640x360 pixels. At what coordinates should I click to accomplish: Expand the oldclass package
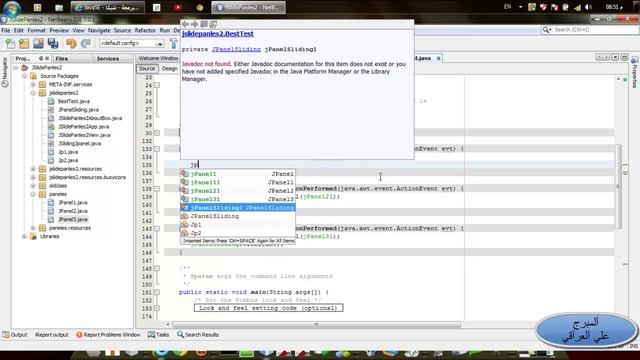coord(33,186)
